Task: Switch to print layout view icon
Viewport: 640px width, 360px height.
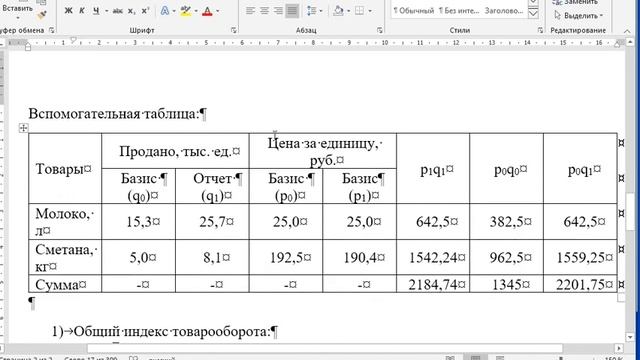Action: click(476, 358)
